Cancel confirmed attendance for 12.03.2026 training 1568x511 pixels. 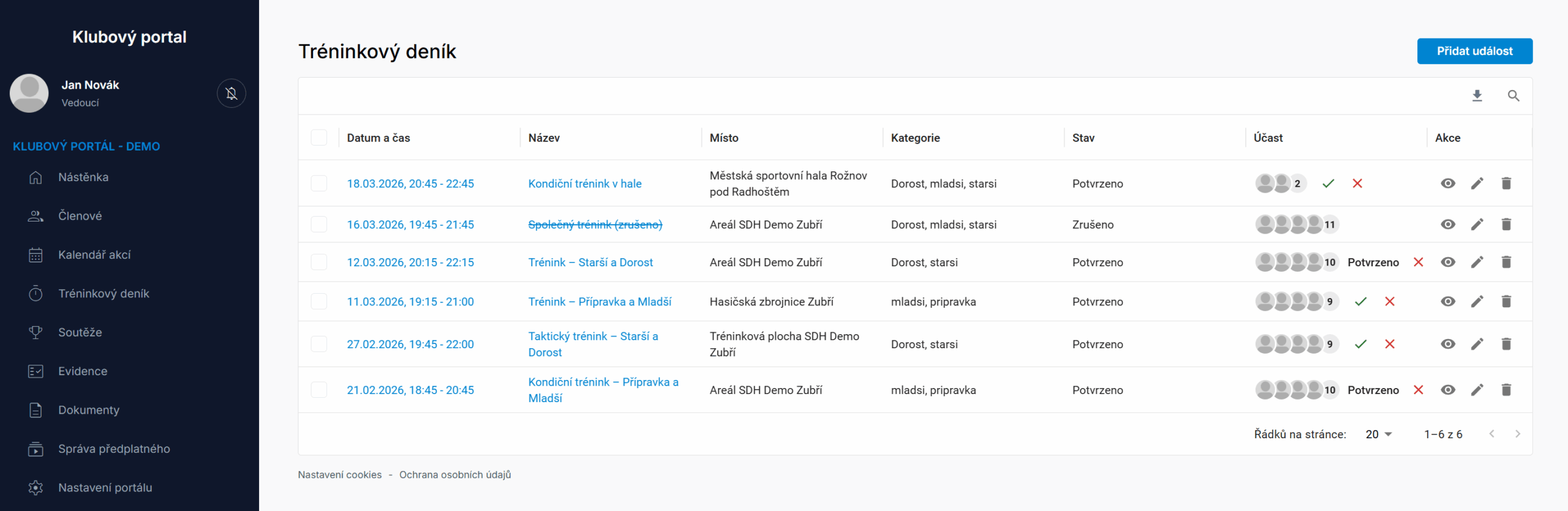pos(1418,262)
